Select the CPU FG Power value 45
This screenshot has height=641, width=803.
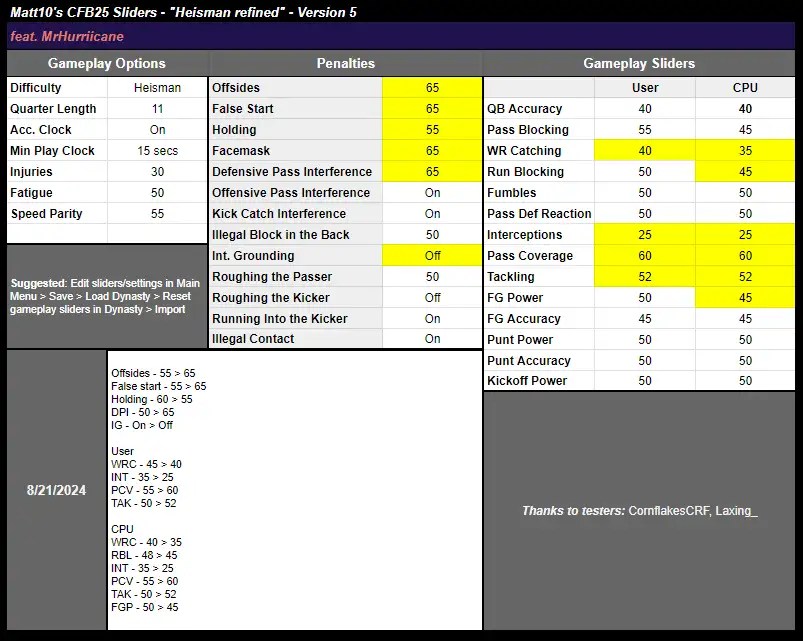click(x=745, y=297)
